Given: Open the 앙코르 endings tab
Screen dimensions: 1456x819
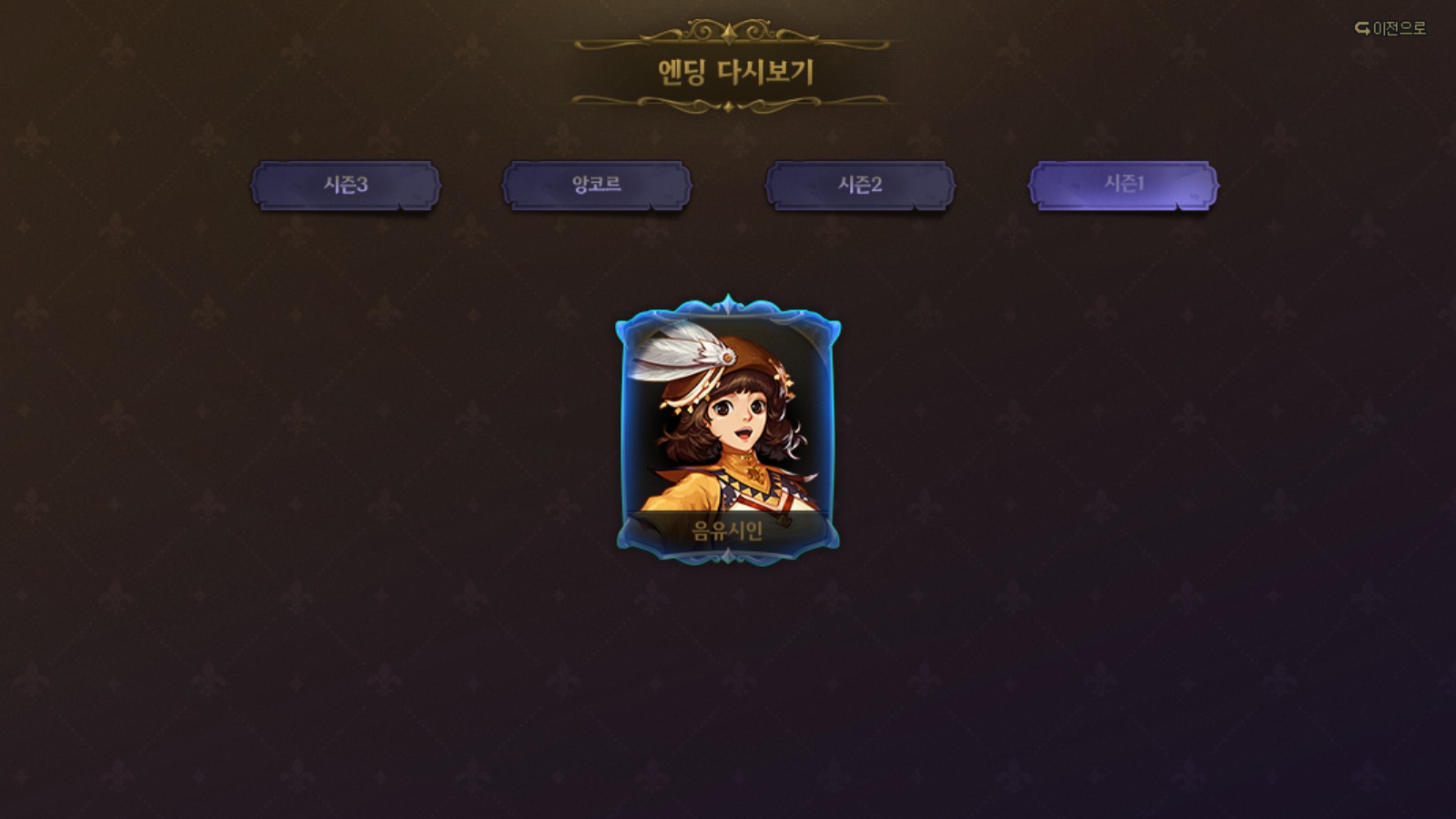Looking at the screenshot, I should pos(597,186).
